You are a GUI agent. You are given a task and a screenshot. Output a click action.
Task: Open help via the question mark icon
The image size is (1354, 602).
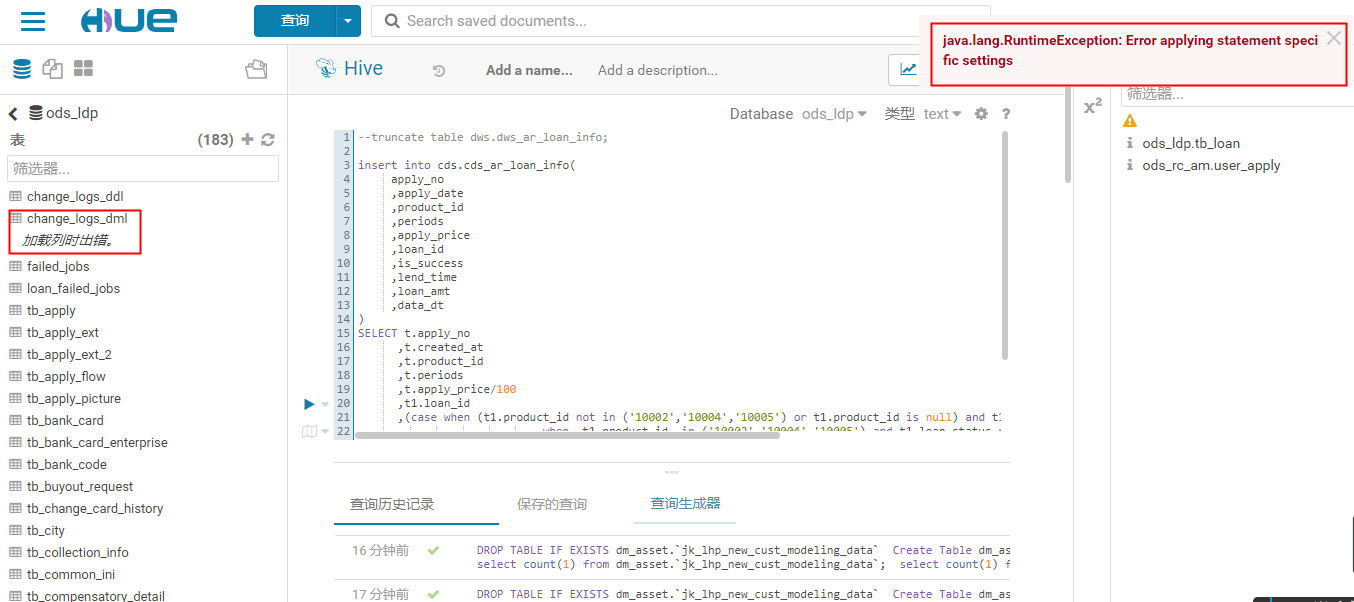click(1006, 113)
